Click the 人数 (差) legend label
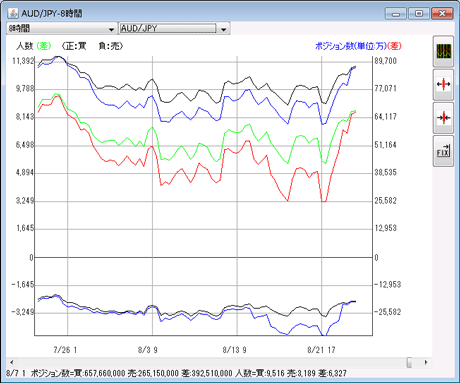This screenshot has height=383, width=460. point(34,46)
